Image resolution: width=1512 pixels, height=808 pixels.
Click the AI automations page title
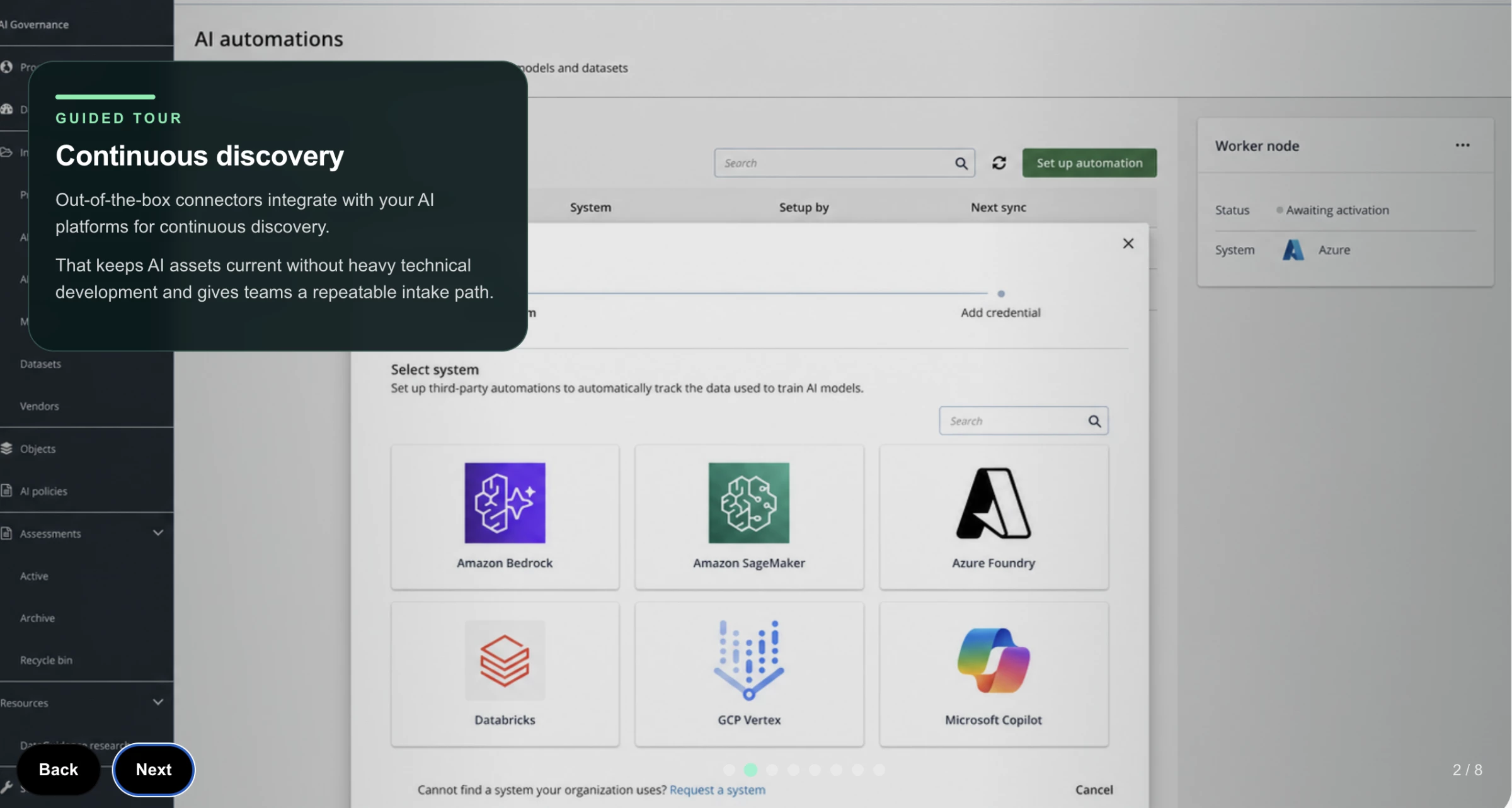pos(269,39)
